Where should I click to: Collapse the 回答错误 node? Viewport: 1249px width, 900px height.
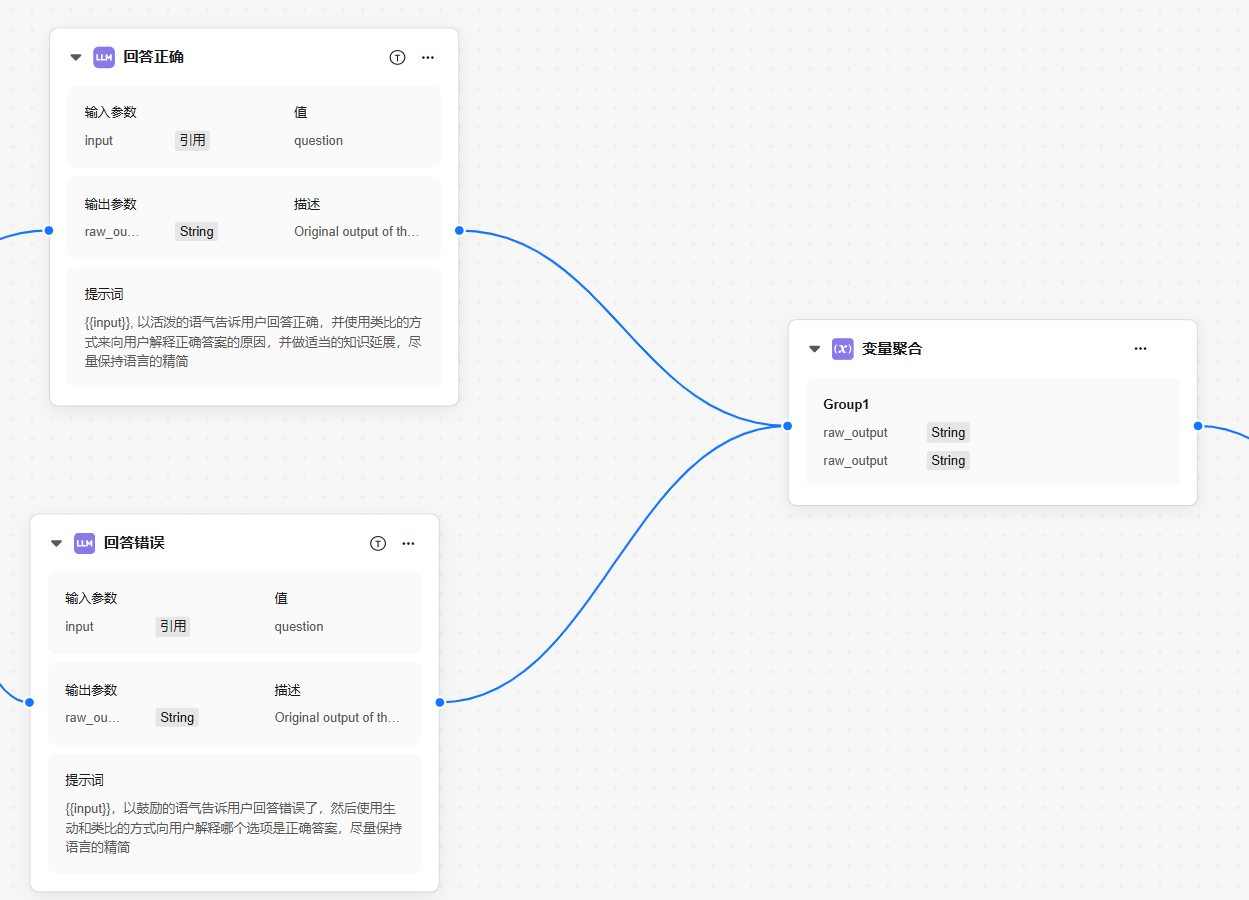pyautogui.click(x=57, y=543)
